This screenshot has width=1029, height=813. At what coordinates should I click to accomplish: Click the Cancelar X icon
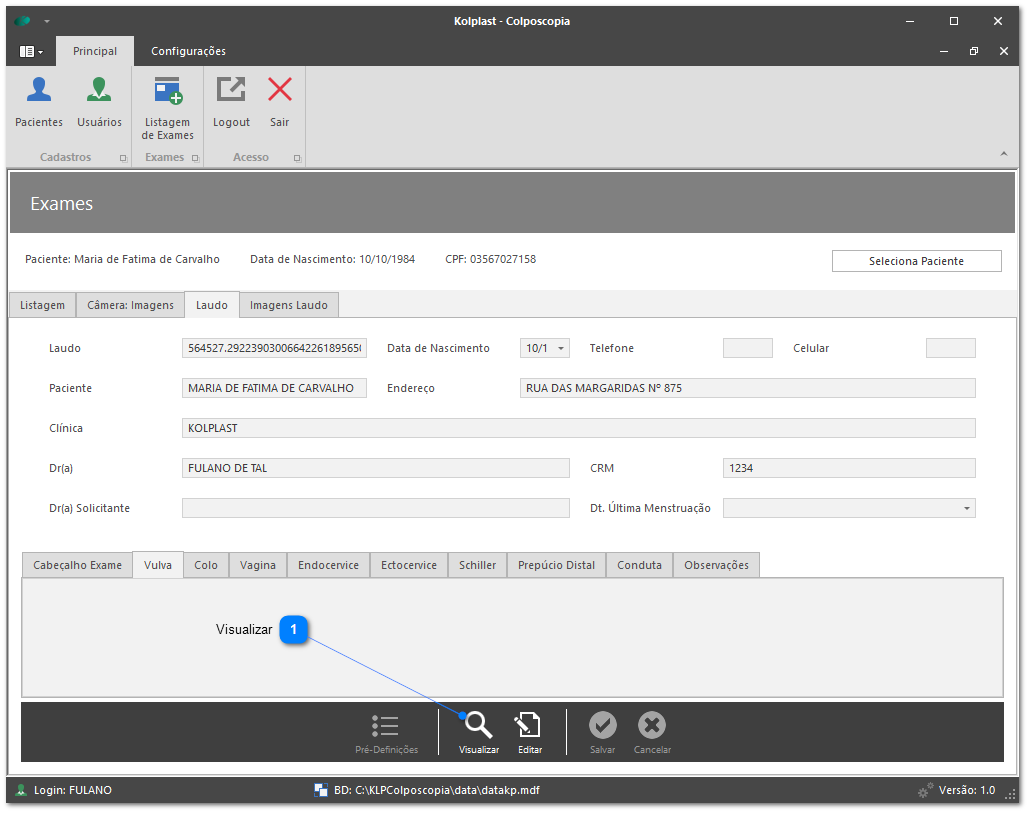tap(652, 725)
